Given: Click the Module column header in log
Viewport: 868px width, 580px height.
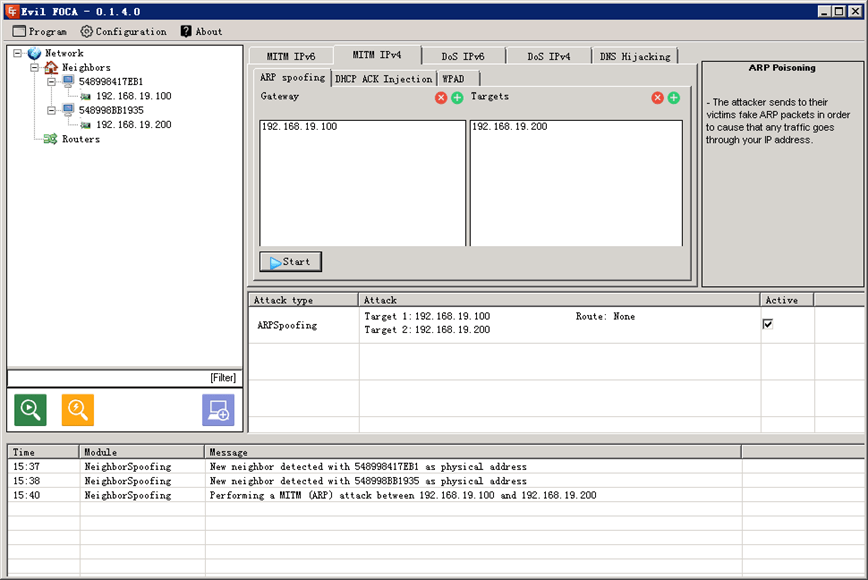Looking at the screenshot, I should pos(142,452).
